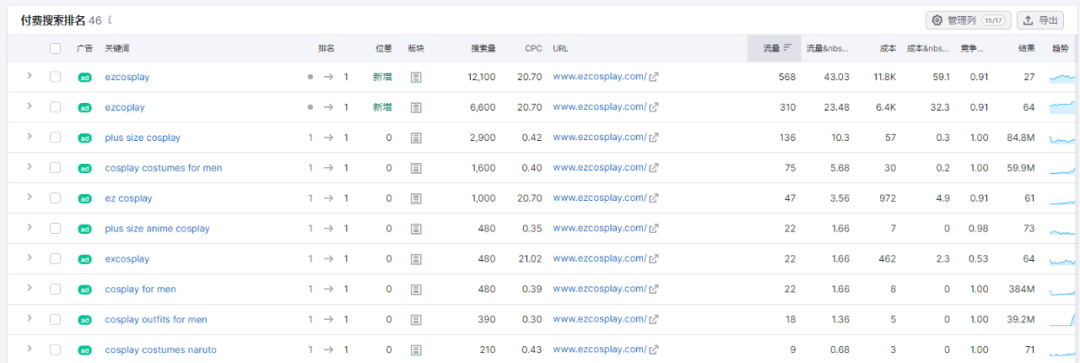Open external link icon for cosplay outfits for men

(x=654, y=320)
